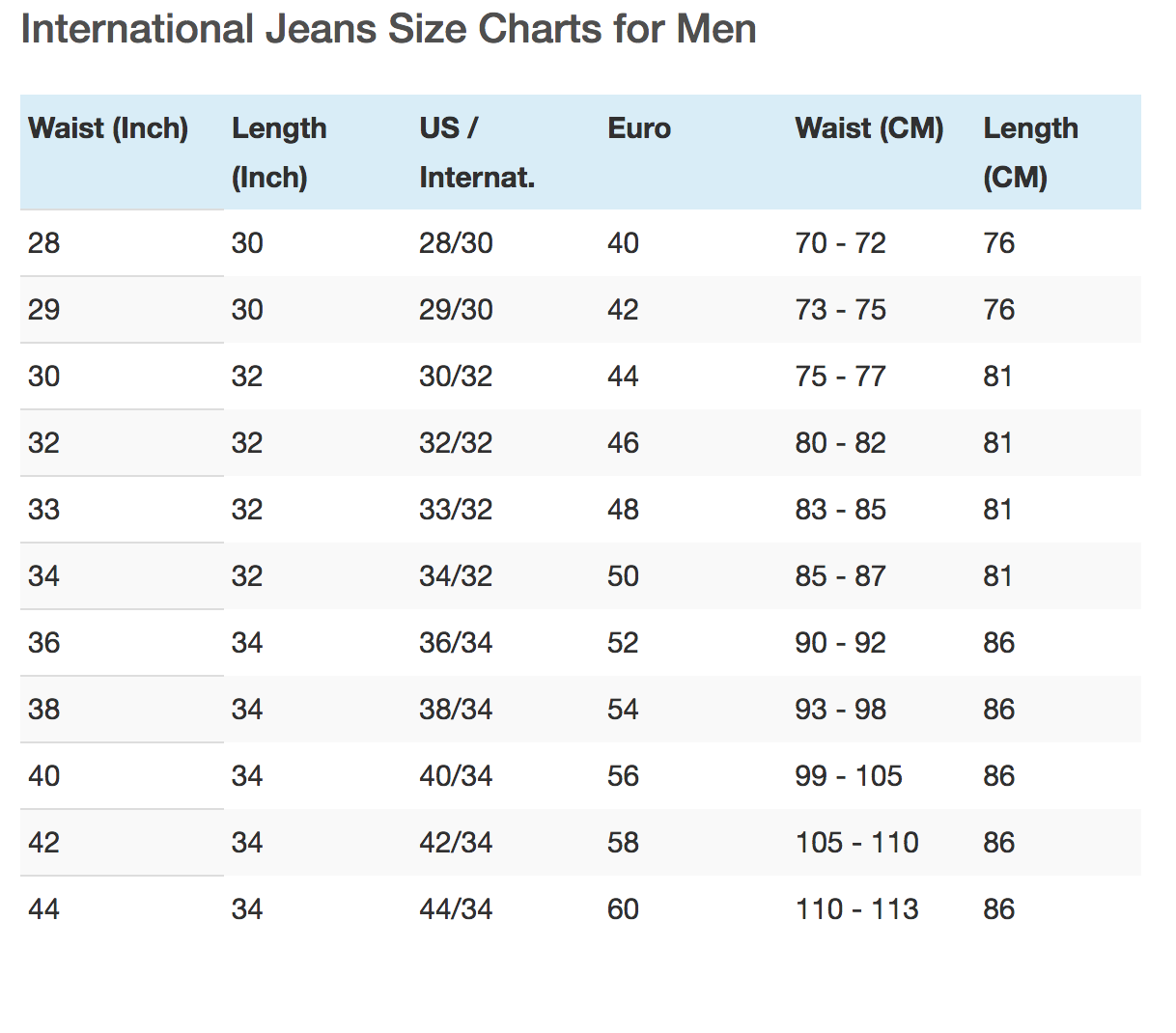
Task: Select the Waist (Inch) column header
Action: [108, 128]
